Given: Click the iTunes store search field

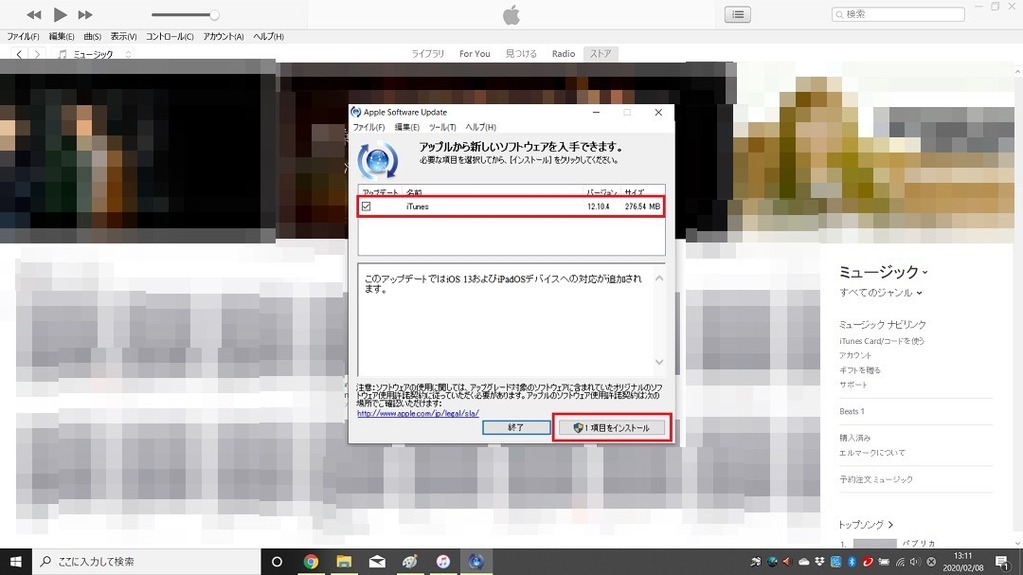Looking at the screenshot, I should pos(900,14).
